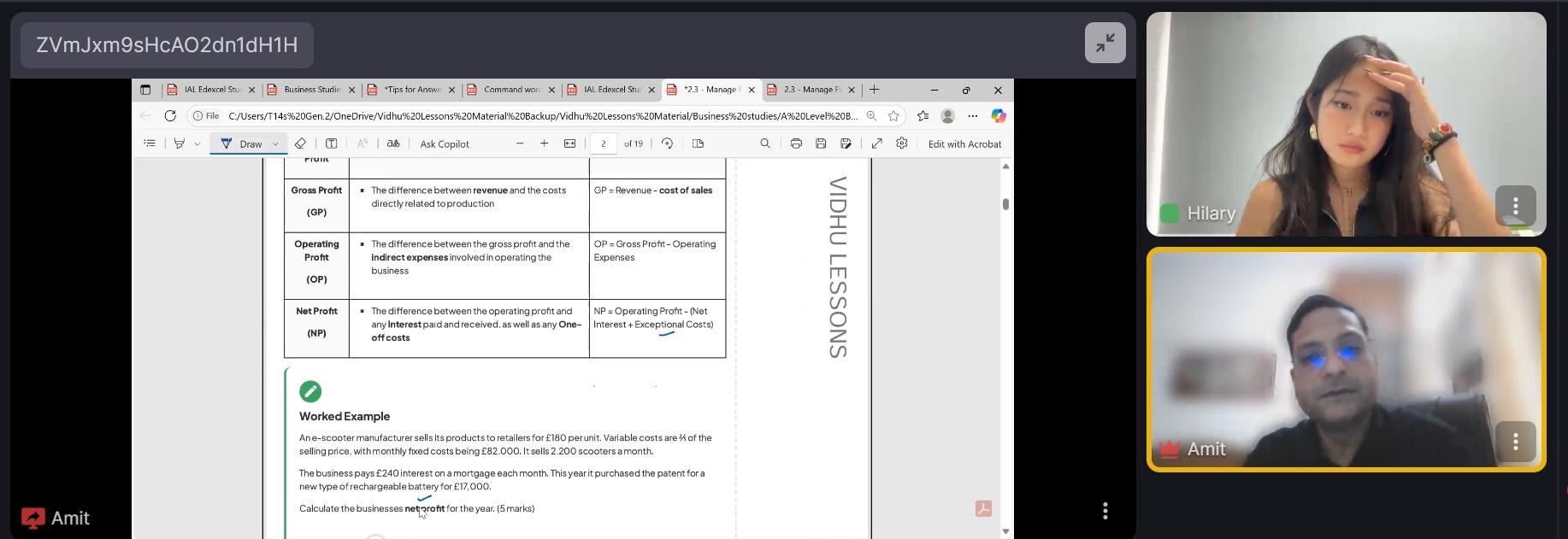1568x539 pixels.
Task: Click the Print icon
Action: coord(796,144)
